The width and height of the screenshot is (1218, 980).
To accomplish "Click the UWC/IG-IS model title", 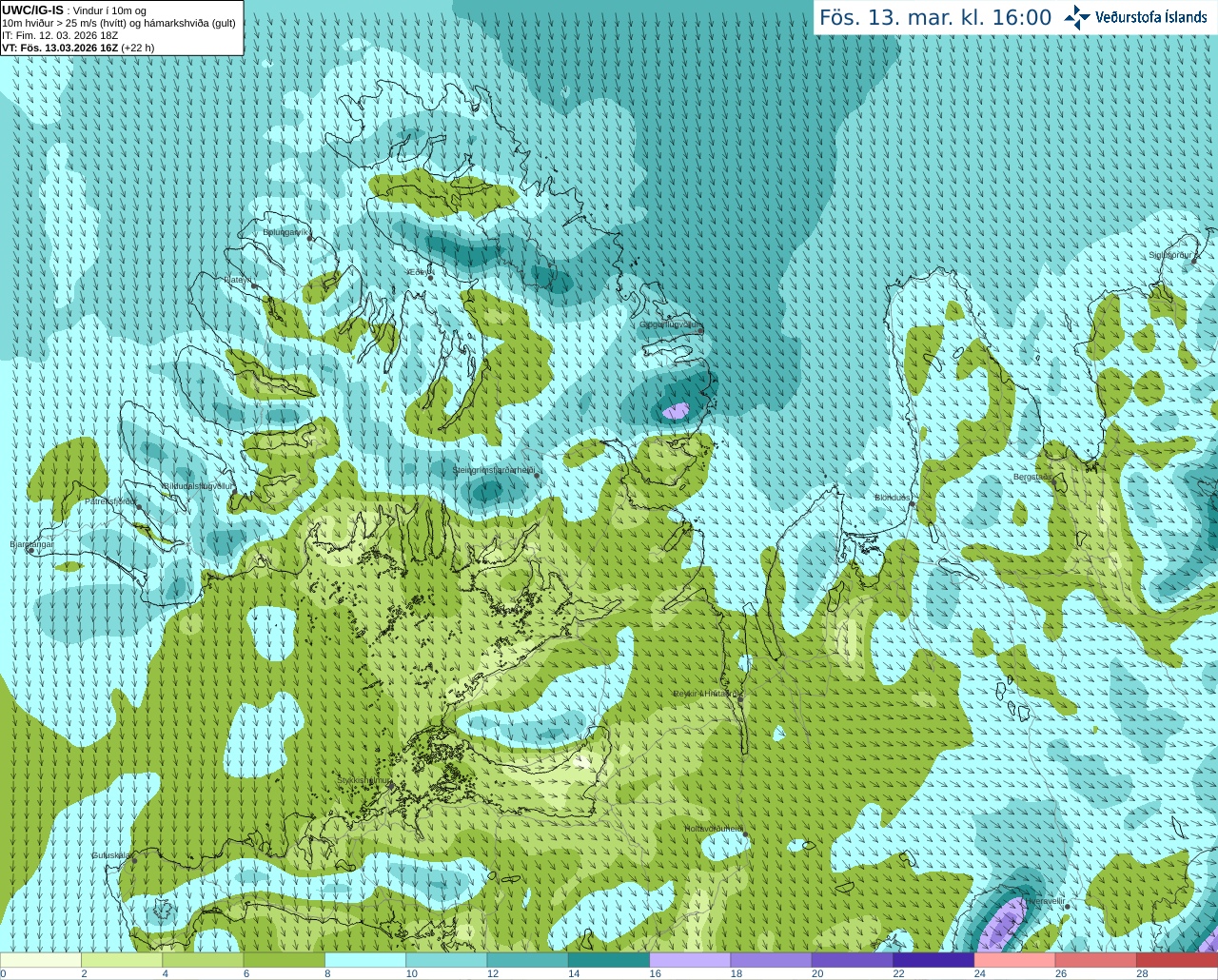I will tap(32, 10).
